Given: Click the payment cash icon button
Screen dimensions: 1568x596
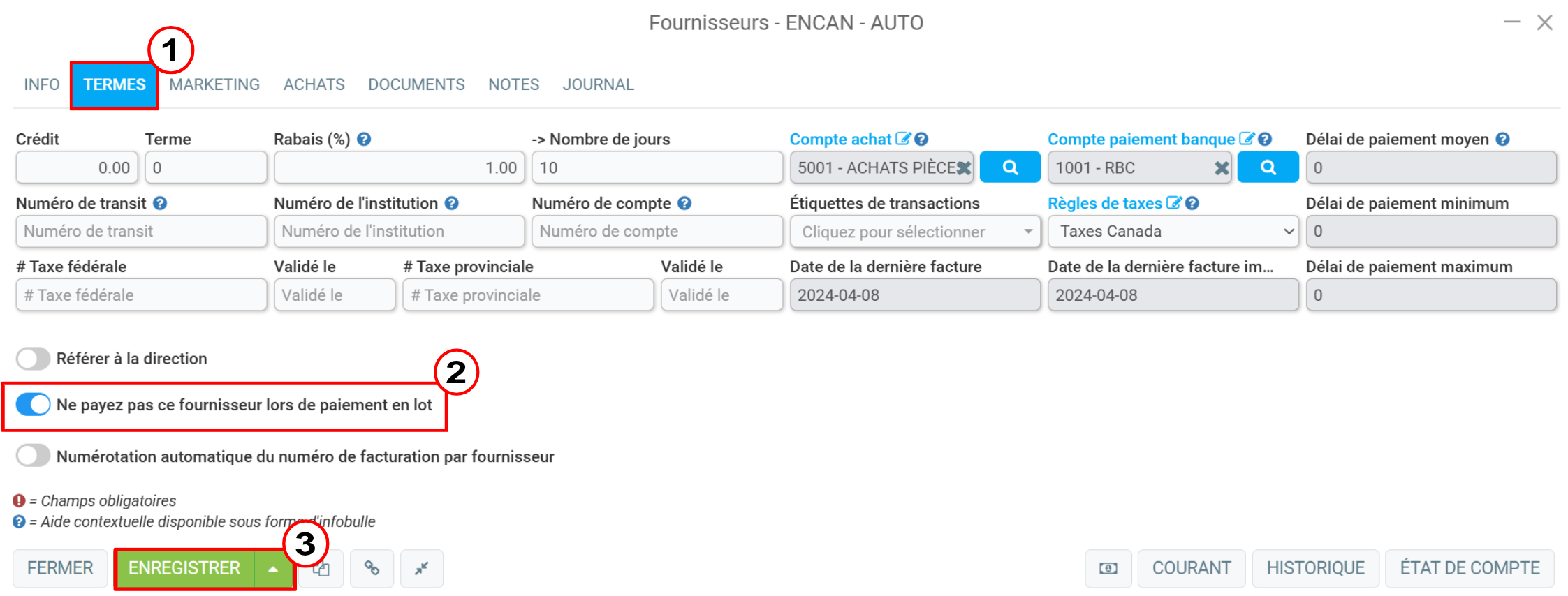Looking at the screenshot, I should (1108, 568).
